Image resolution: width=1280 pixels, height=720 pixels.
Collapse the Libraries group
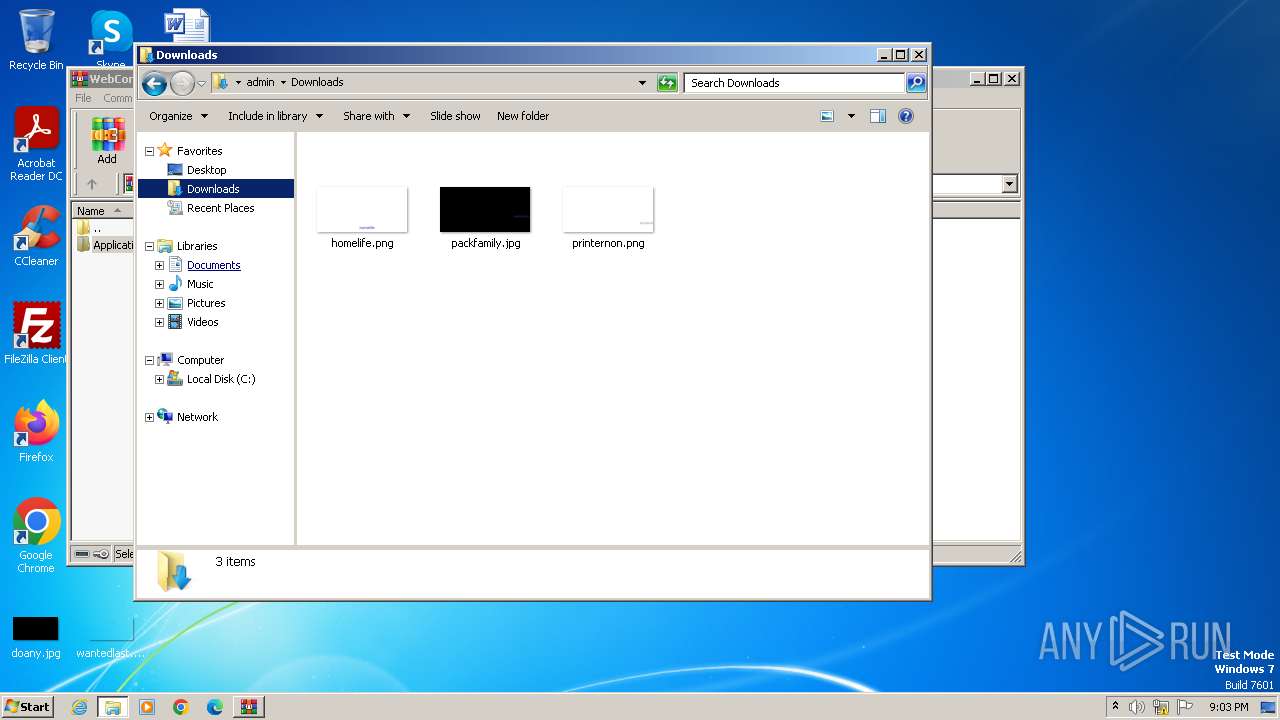pos(149,246)
